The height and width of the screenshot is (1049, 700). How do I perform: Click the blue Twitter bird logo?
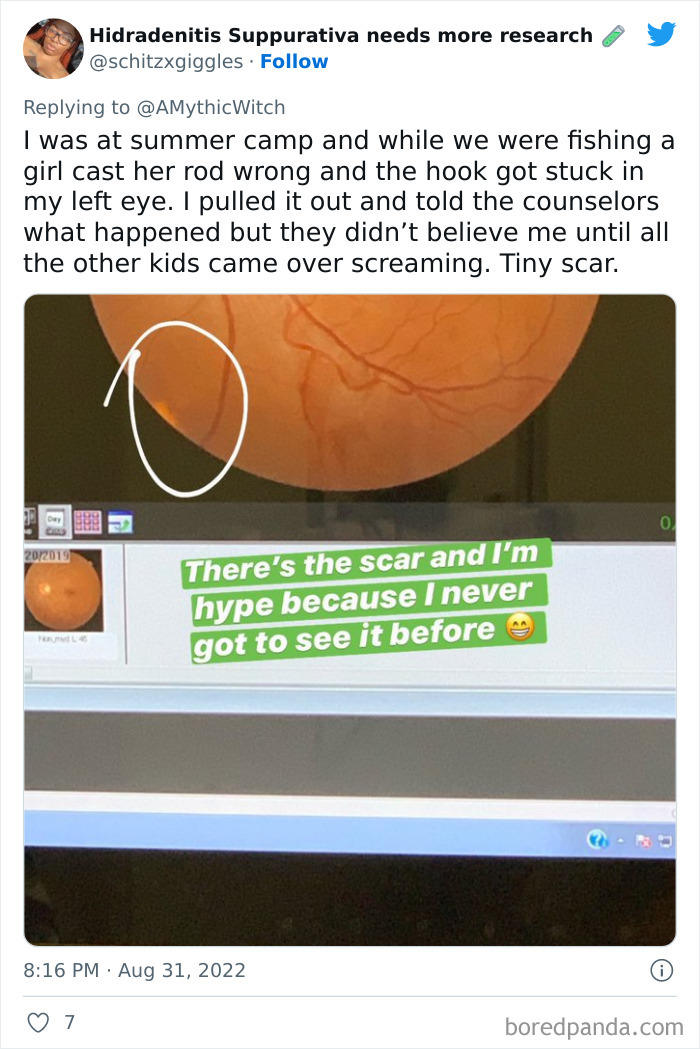661,33
